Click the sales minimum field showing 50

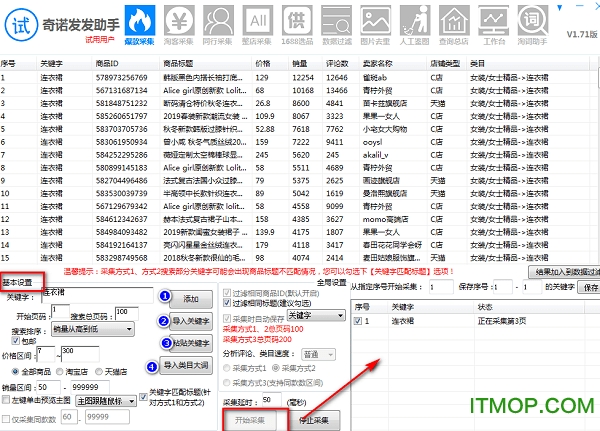coord(49,387)
